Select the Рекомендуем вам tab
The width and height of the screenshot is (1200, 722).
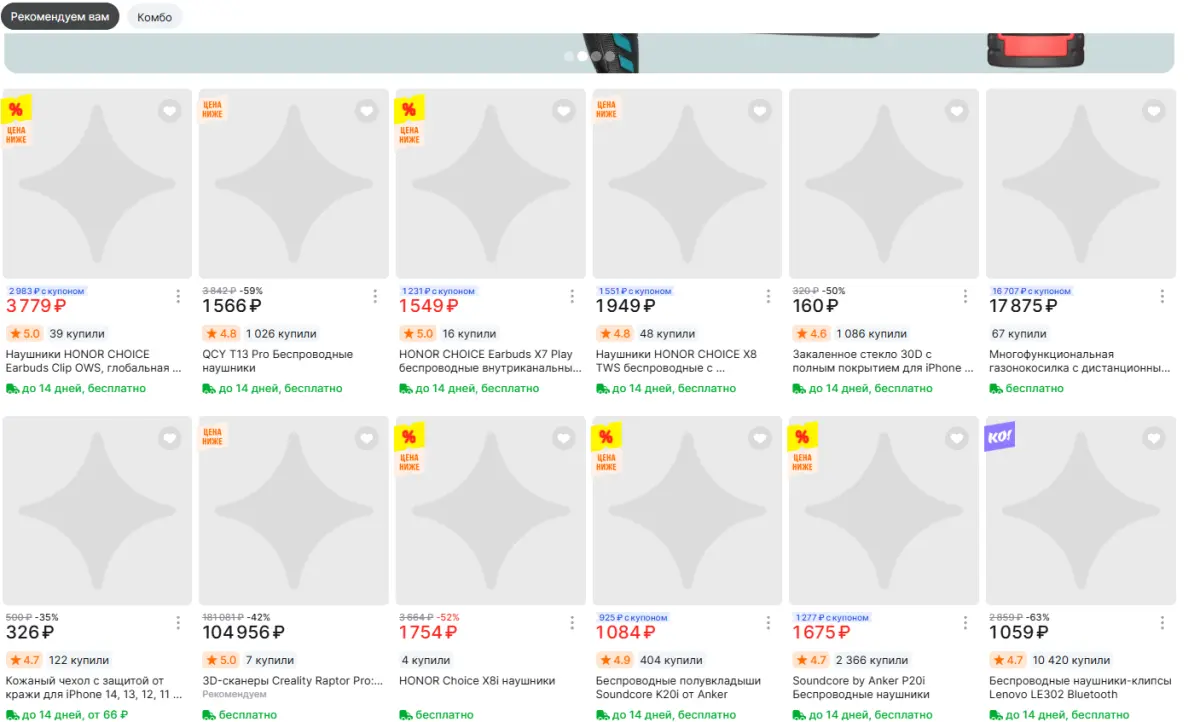(60, 17)
